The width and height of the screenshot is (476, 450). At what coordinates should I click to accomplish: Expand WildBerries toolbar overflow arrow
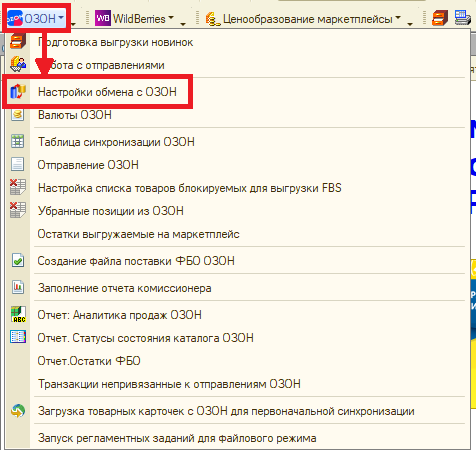[x=182, y=24]
